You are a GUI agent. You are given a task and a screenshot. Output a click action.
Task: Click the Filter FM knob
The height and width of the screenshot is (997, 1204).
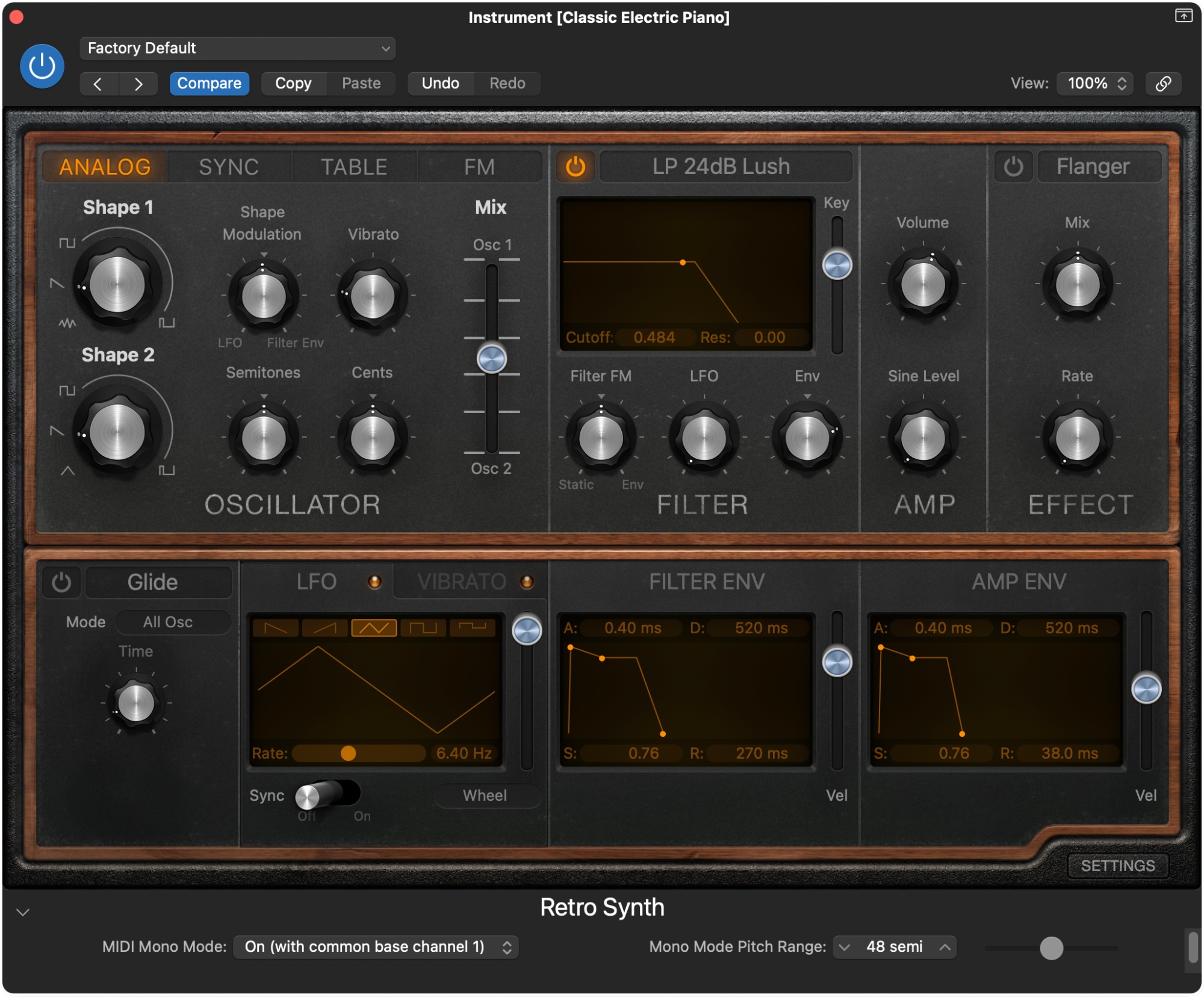601,438
